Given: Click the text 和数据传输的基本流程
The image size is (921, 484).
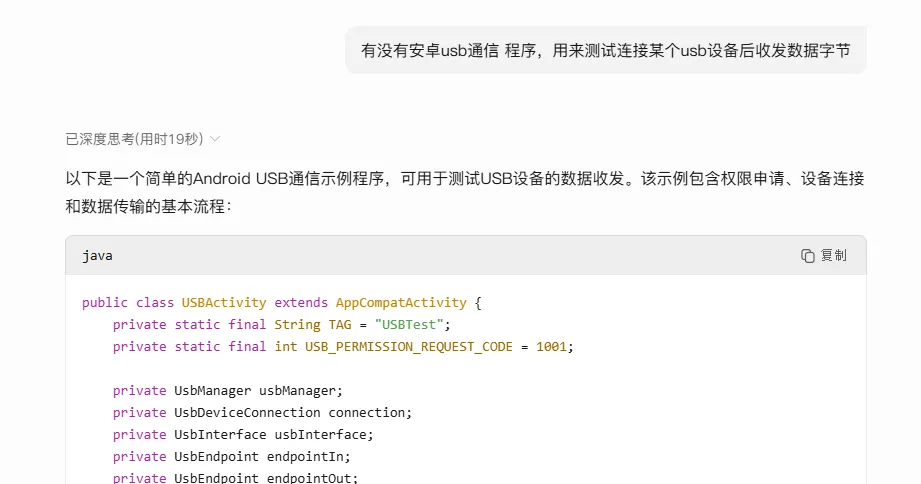Looking at the screenshot, I should coord(144,206).
